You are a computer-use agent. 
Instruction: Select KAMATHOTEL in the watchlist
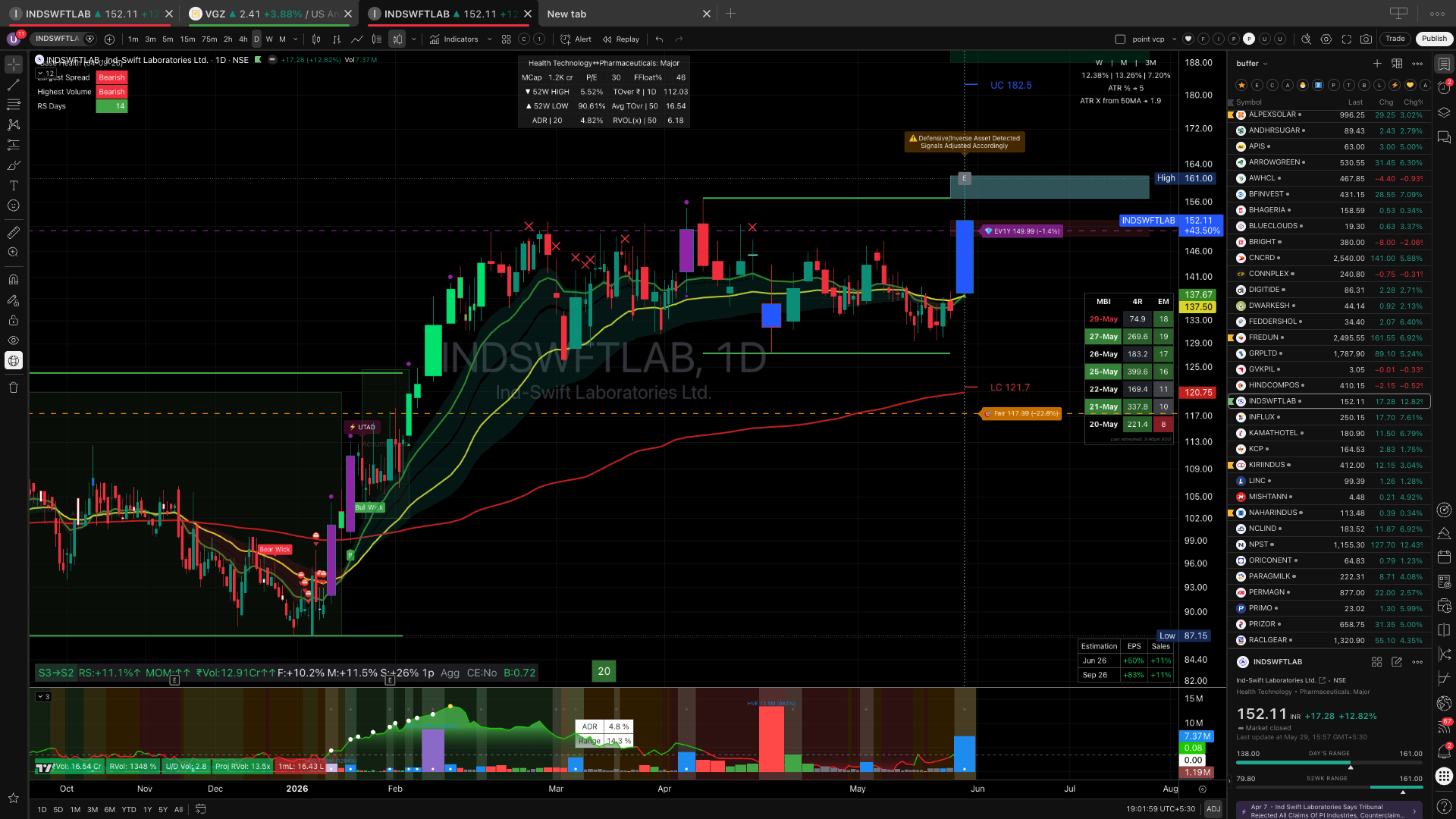(x=1329, y=433)
